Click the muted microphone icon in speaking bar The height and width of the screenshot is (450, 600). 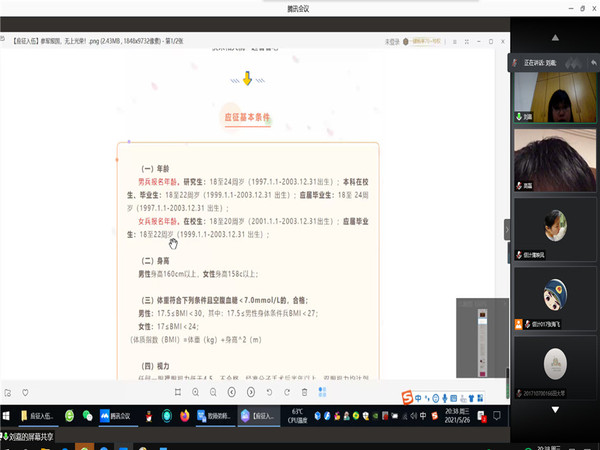pyautogui.click(x=515, y=62)
